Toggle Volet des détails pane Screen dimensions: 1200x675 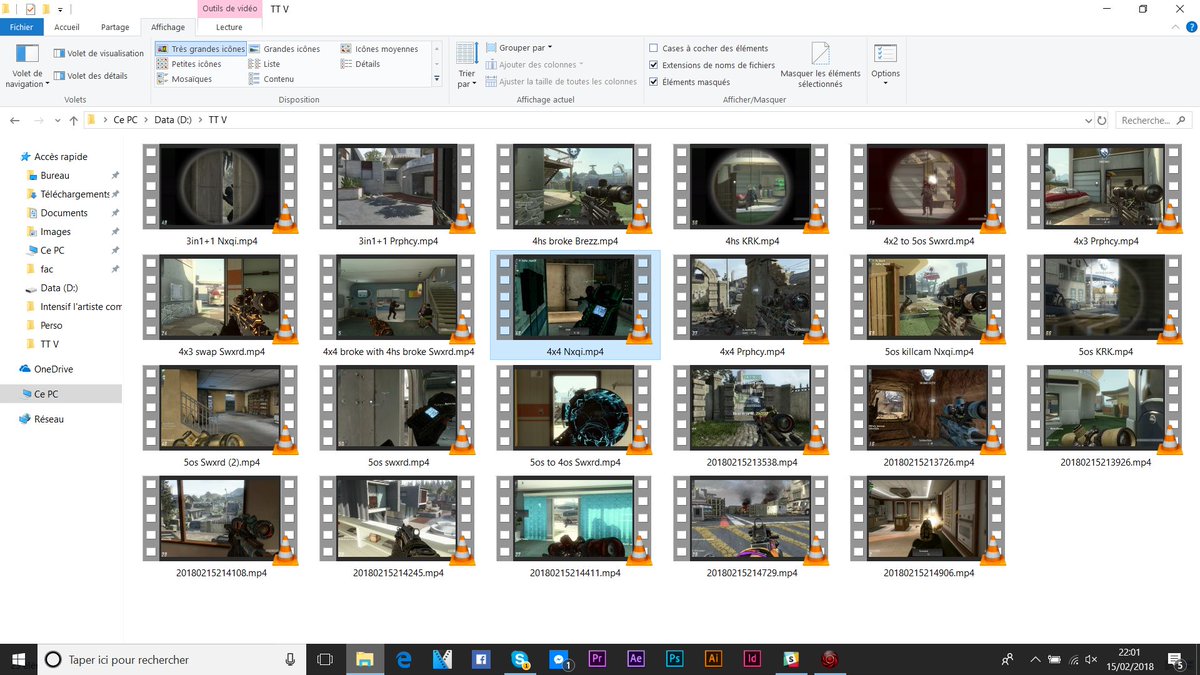pos(91,75)
